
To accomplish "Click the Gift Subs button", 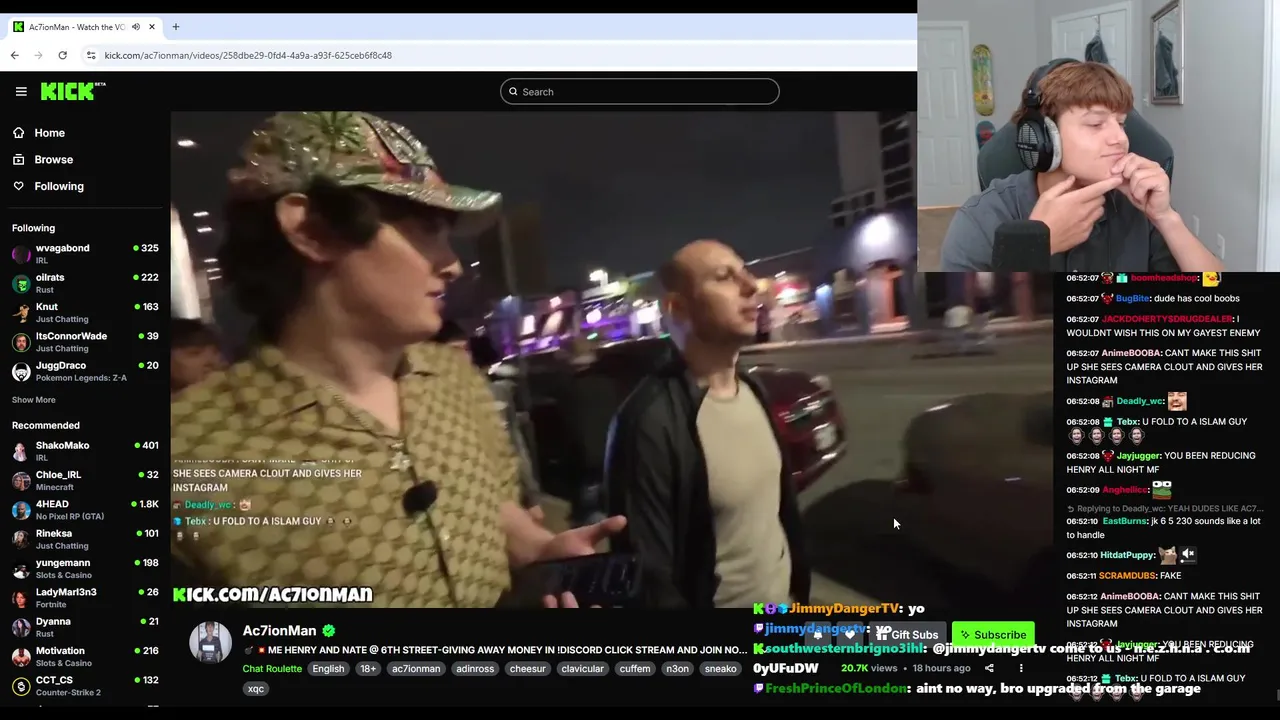I will tap(907, 635).
